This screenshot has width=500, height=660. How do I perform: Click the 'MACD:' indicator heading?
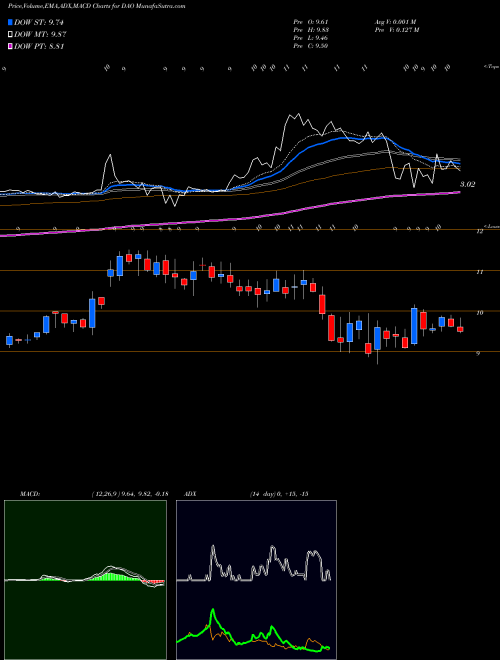click(x=30, y=494)
